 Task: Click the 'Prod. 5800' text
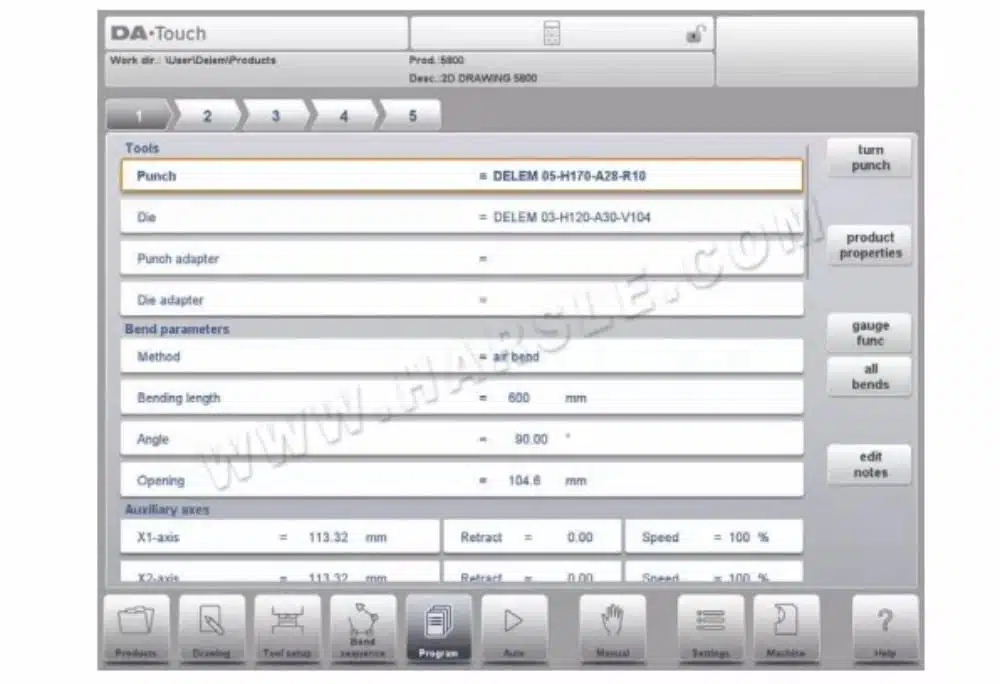436,60
